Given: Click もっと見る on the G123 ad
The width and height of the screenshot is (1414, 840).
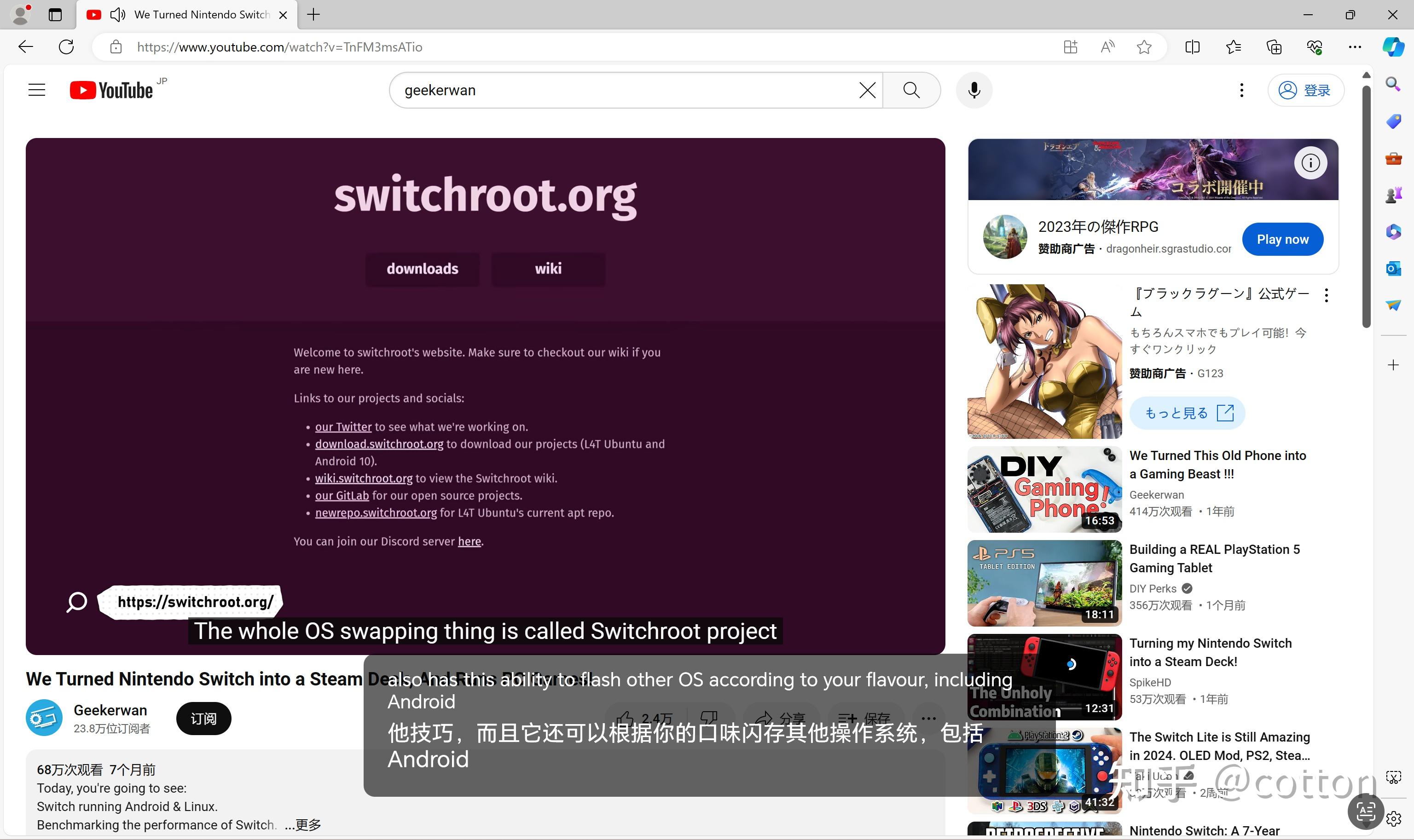Looking at the screenshot, I should 1187,413.
